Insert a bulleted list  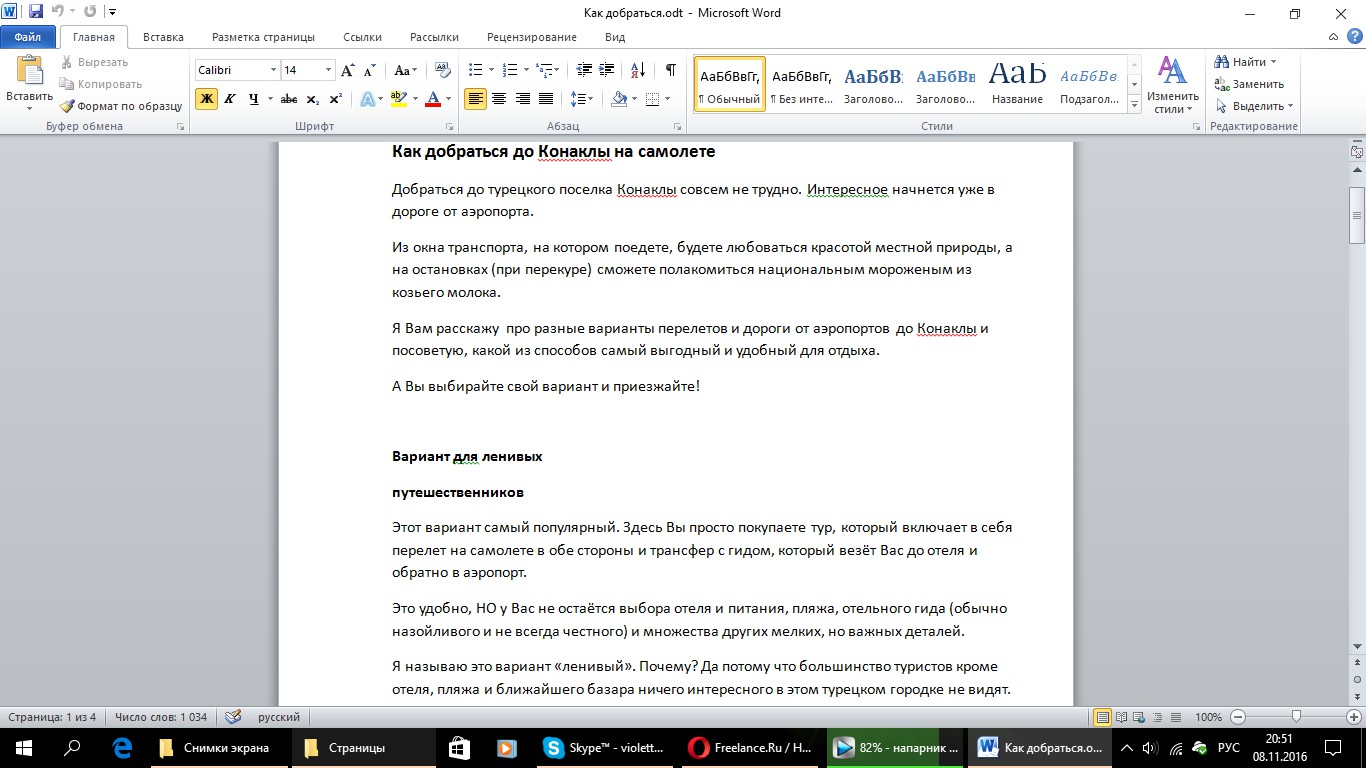pyautogui.click(x=476, y=70)
